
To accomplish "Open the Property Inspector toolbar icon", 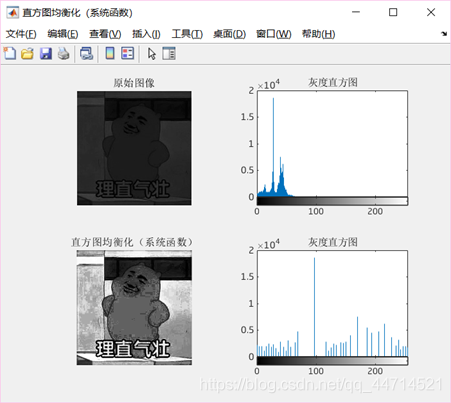I will click(169, 53).
